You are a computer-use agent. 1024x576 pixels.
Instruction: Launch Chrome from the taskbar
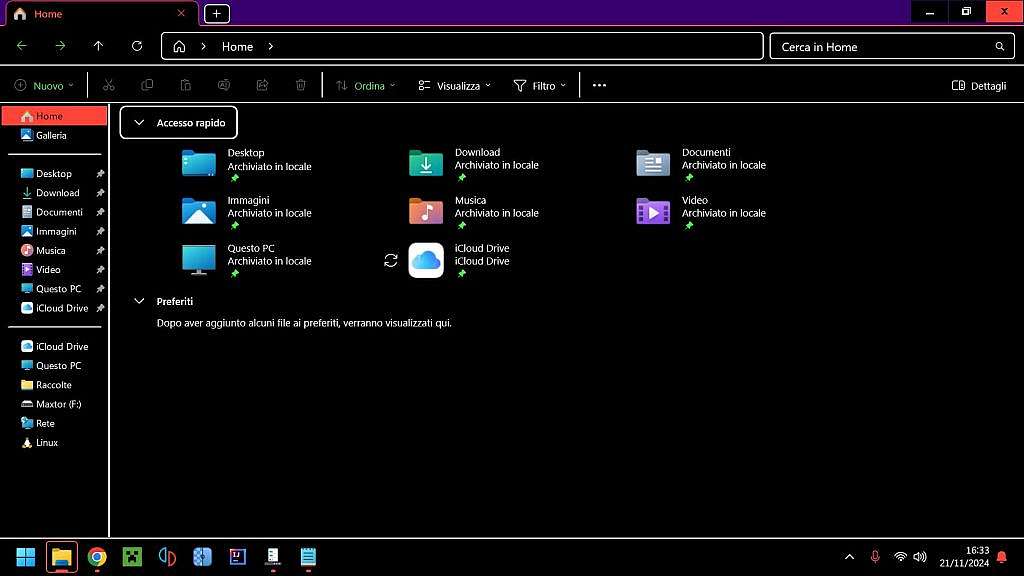(96, 556)
